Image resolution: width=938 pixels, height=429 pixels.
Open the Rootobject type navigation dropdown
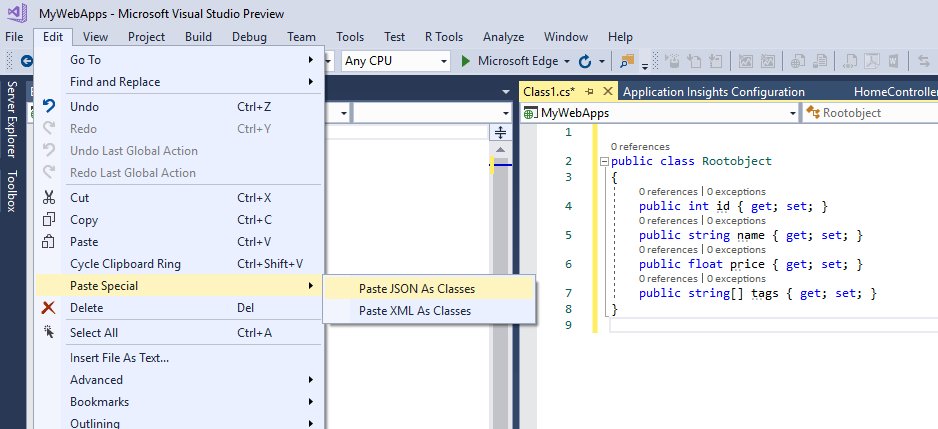(x=870, y=112)
